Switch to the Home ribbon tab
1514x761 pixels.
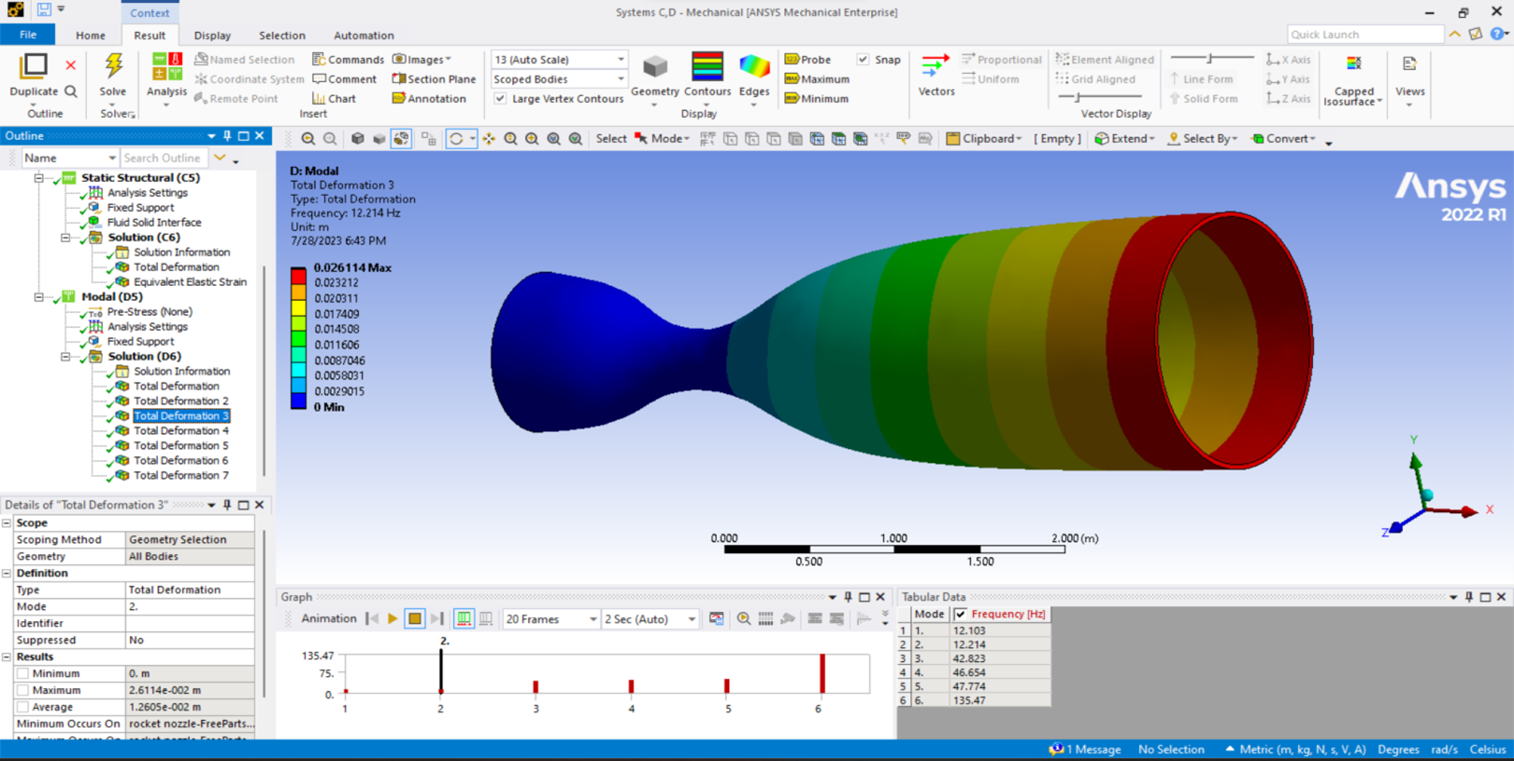click(x=90, y=35)
